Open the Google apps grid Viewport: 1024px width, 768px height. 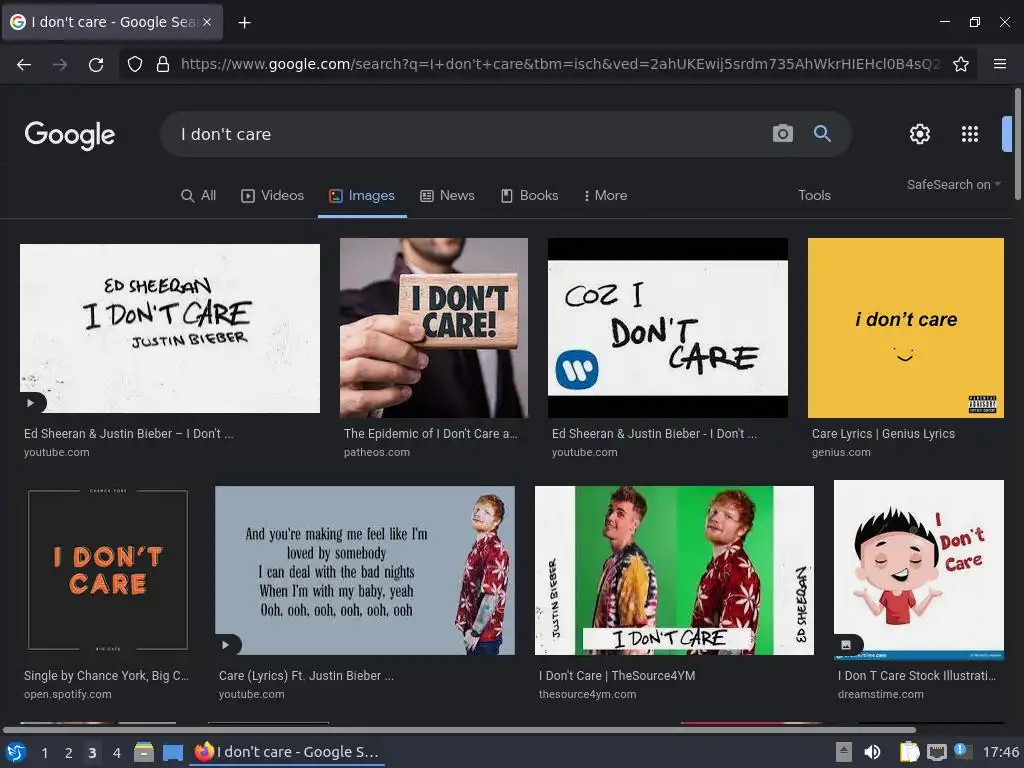(970, 134)
